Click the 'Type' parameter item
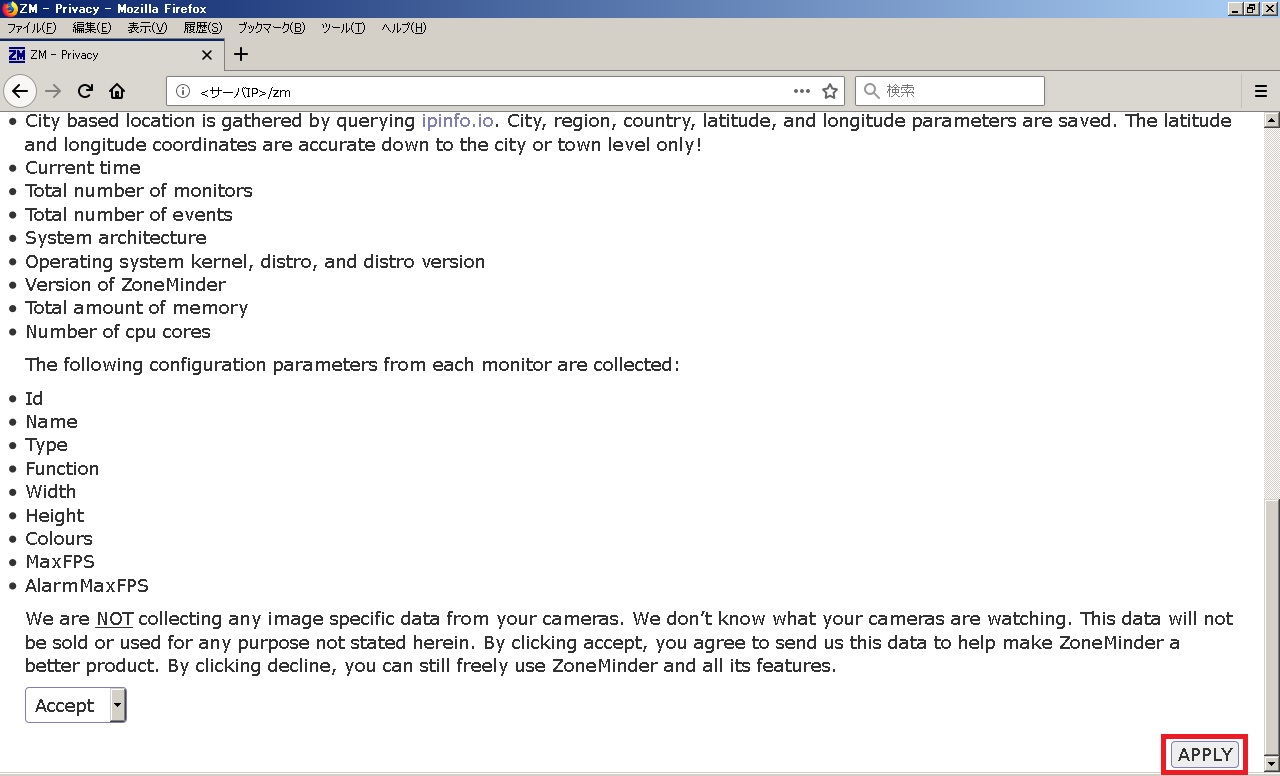Screen dimensions: 1280x776 [47, 445]
